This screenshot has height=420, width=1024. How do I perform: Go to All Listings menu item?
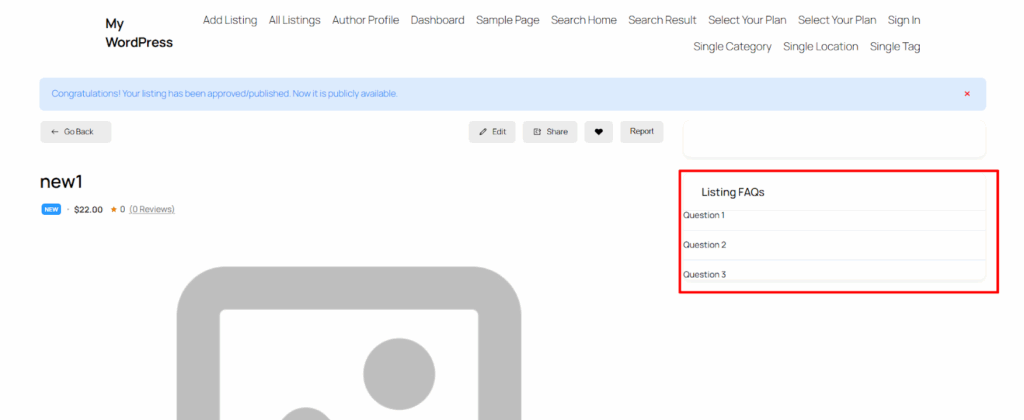click(x=294, y=20)
